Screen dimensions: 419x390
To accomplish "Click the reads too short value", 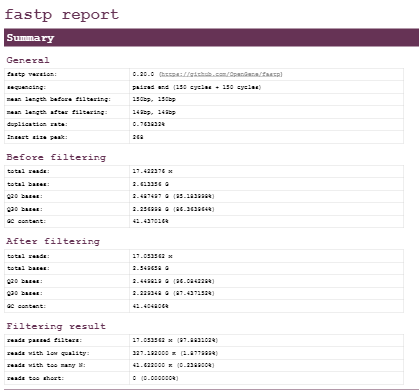I will [x=155, y=378].
